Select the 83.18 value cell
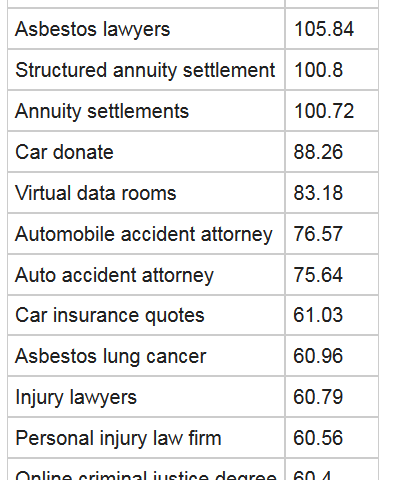 click(332, 193)
